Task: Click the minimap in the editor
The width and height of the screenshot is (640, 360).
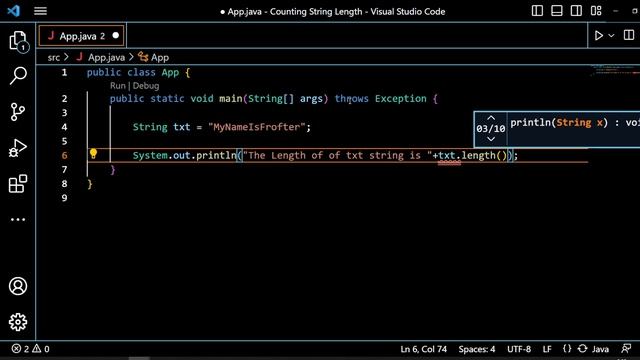Action: click(614, 71)
